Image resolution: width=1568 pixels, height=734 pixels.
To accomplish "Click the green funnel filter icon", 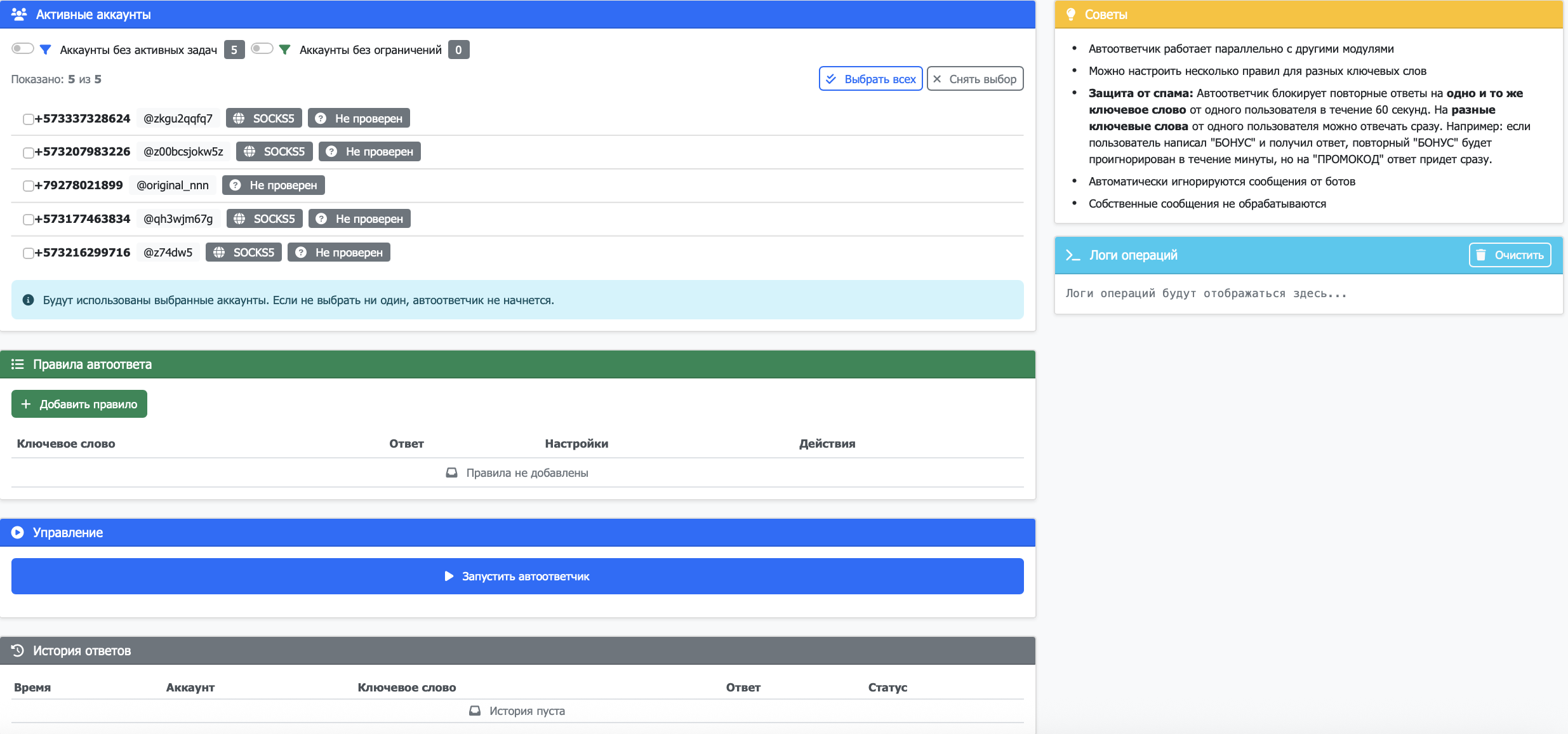I will (x=285, y=50).
